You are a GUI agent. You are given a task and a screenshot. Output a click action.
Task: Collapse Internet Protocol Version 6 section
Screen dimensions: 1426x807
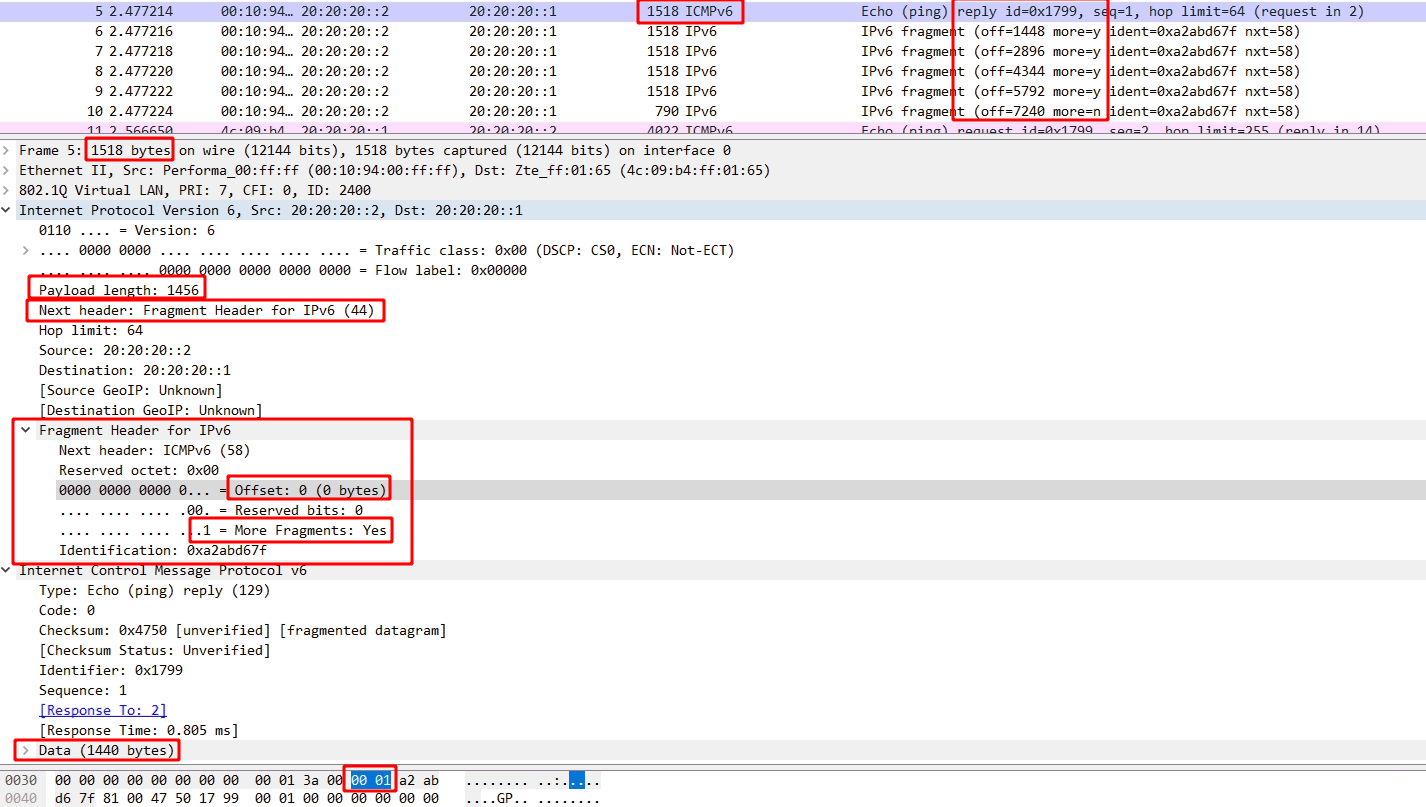7,210
